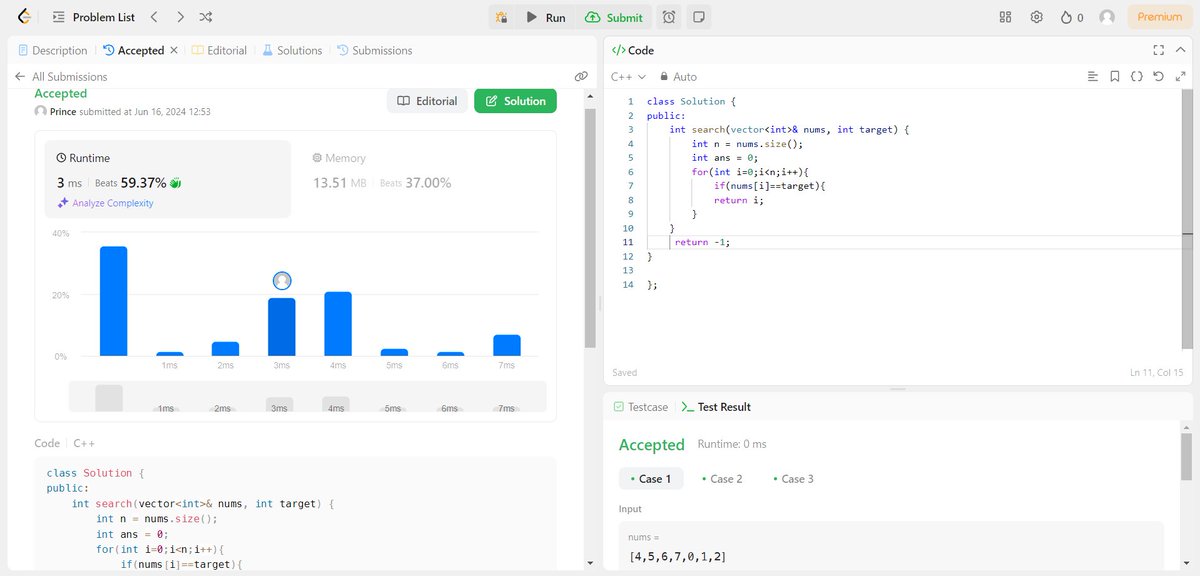Click the 4ms mini range bar below chart
The height and width of the screenshot is (576, 1200).
point(337,405)
